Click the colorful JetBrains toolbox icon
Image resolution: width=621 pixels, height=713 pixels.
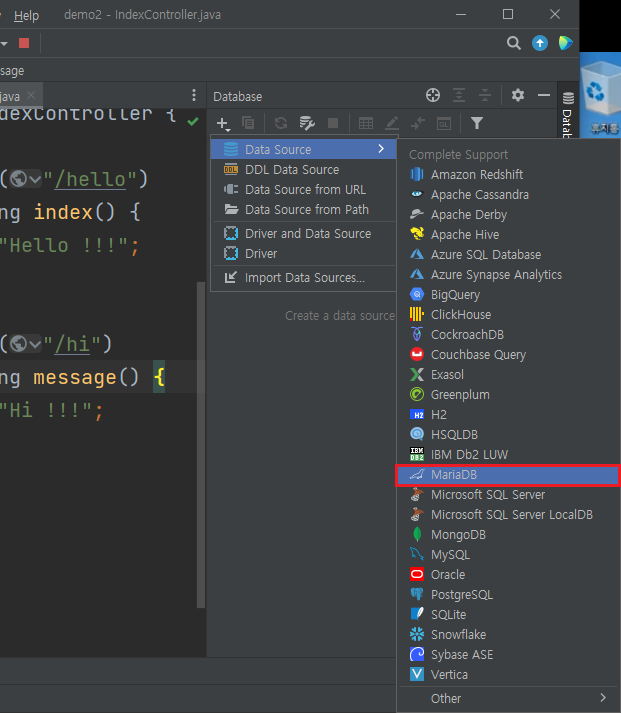566,43
